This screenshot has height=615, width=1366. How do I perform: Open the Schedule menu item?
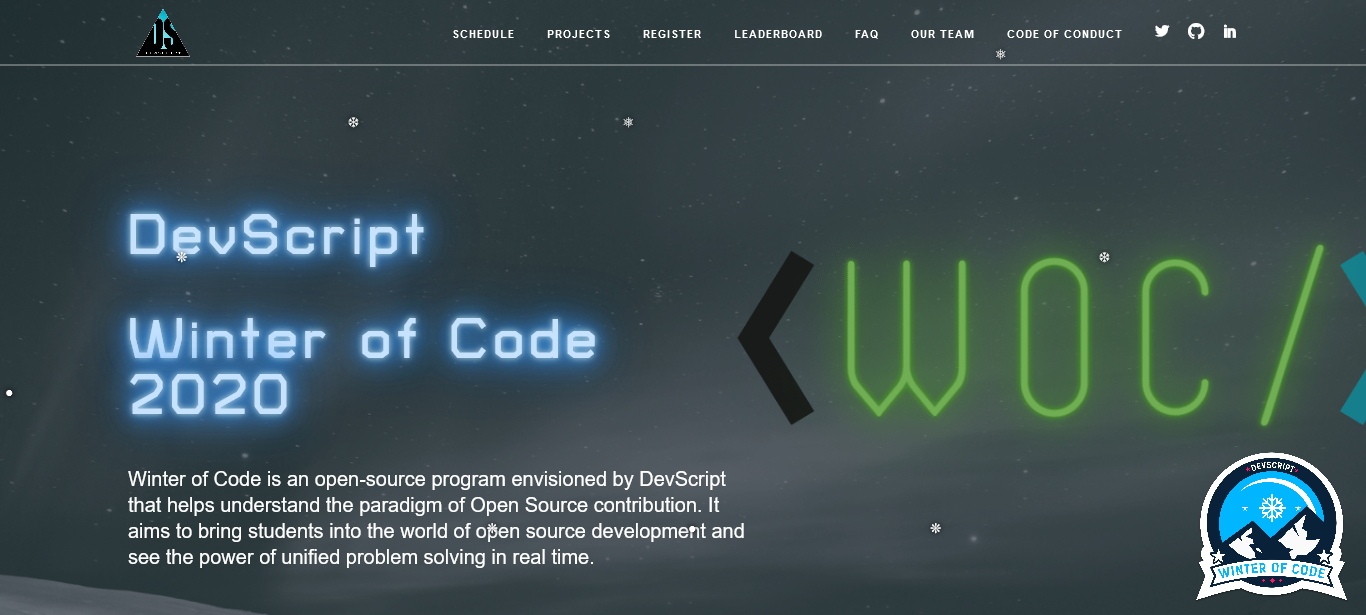[x=484, y=33]
